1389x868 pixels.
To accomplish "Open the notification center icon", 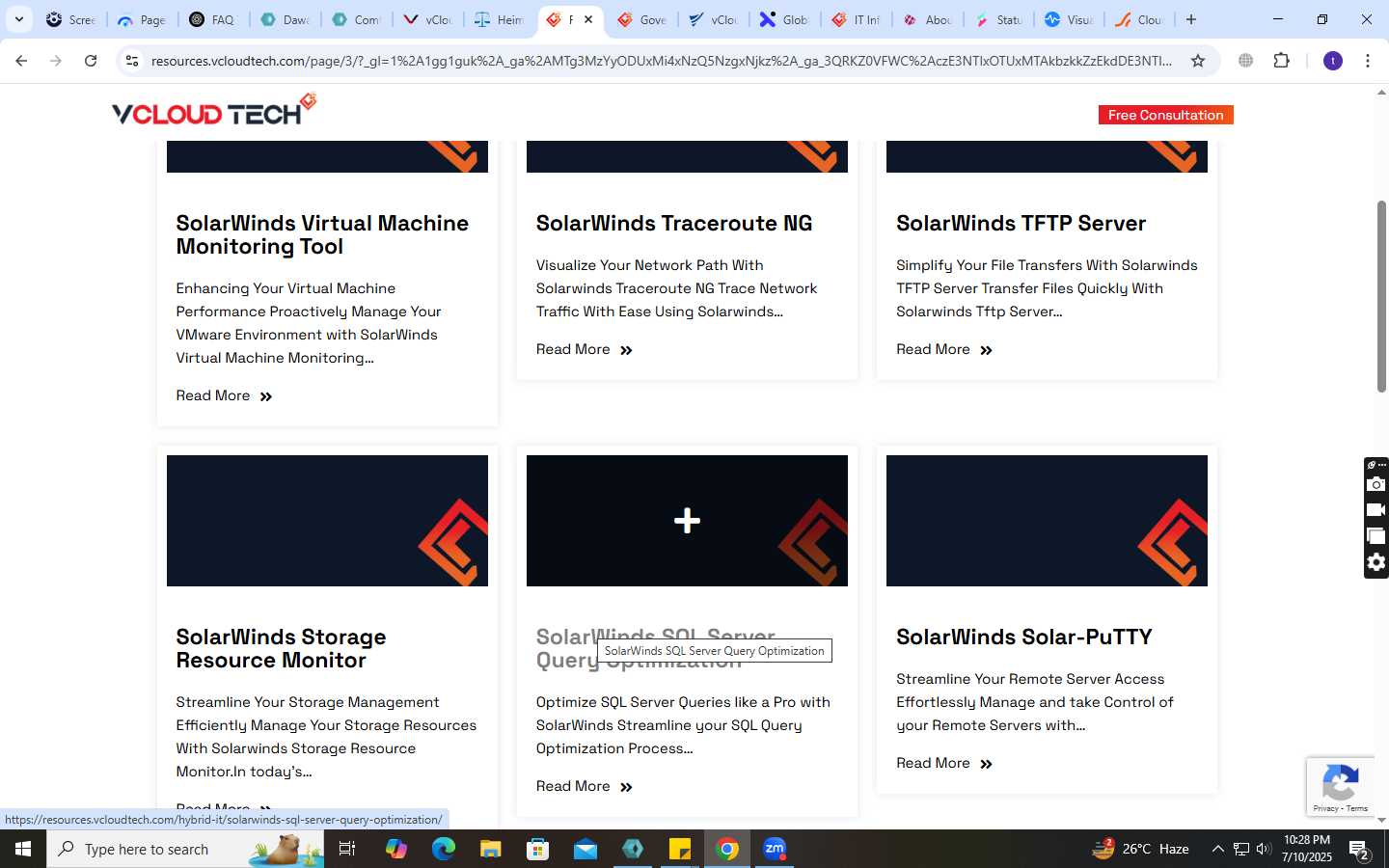I will tap(1360, 850).
